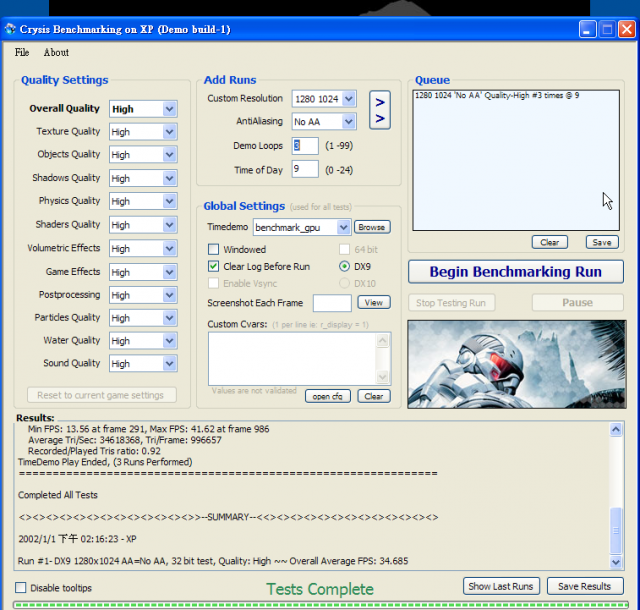The image size is (640, 610).
Task: Click the Completed All Tests line
Action: pyautogui.click(x=58, y=495)
